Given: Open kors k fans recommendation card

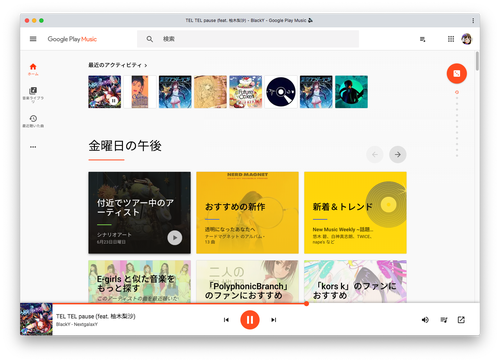Looking at the screenshot, I should pos(355,281).
